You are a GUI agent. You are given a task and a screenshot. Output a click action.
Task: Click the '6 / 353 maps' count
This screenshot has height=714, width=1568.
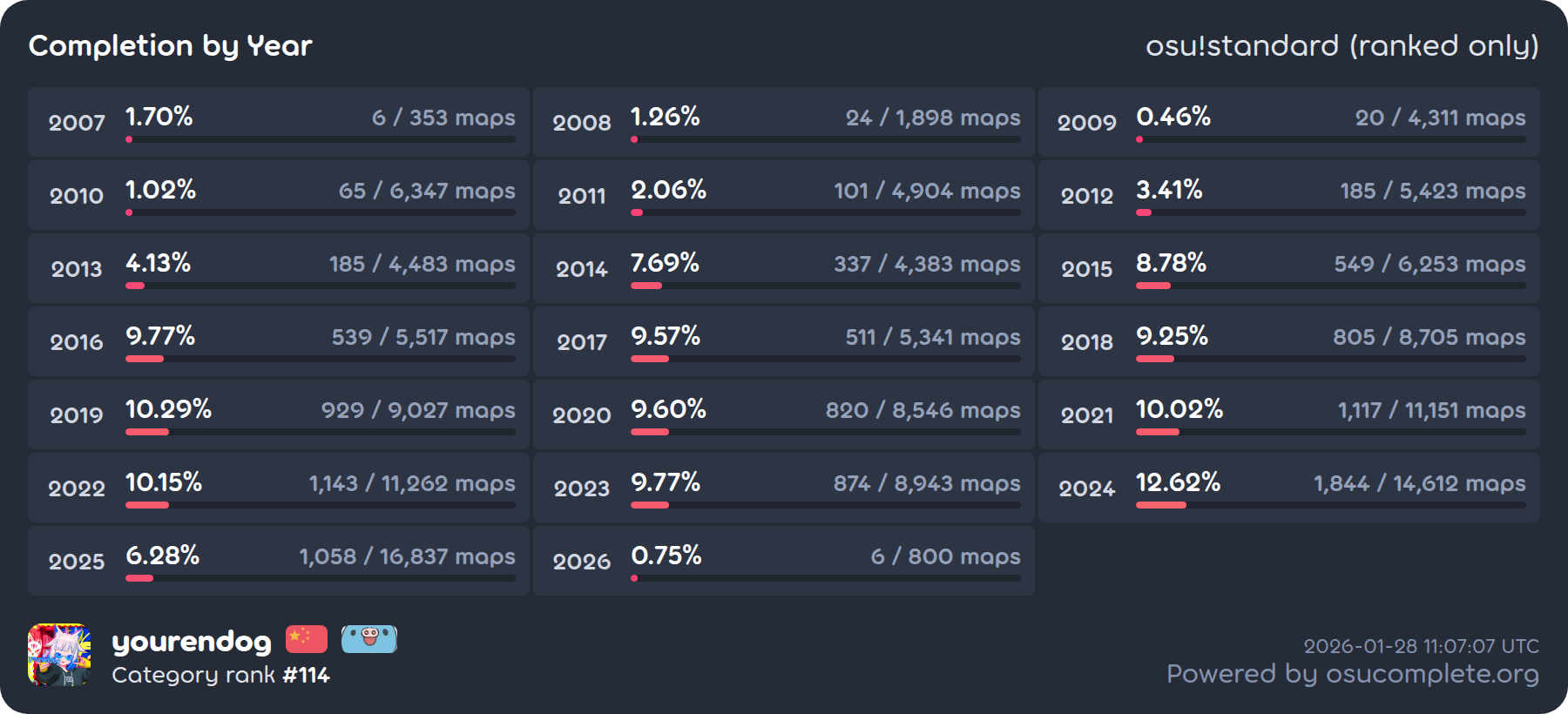point(443,118)
